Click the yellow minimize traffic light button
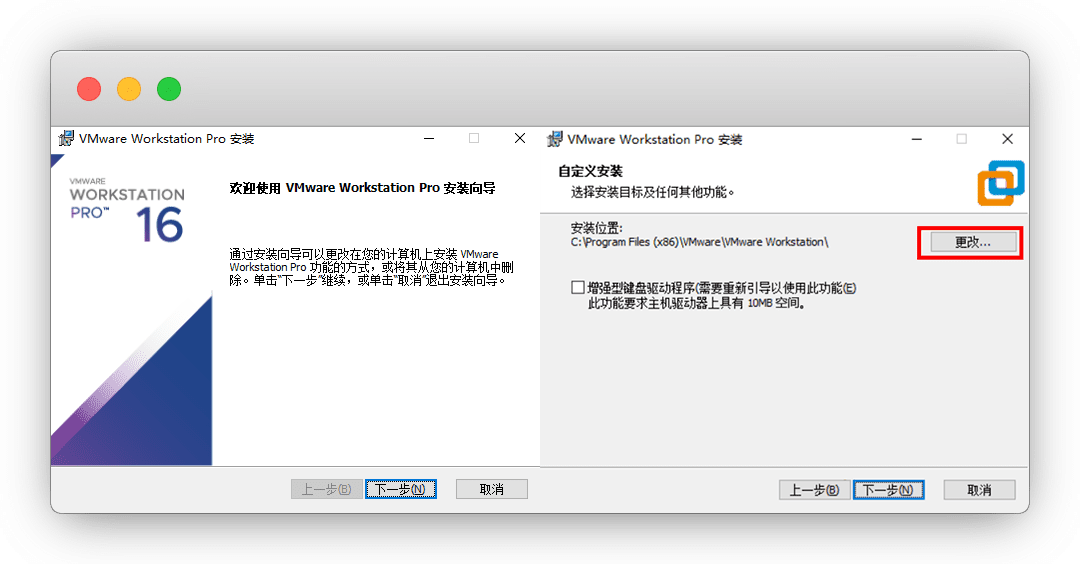The height and width of the screenshot is (564, 1080). tap(129, 89)
